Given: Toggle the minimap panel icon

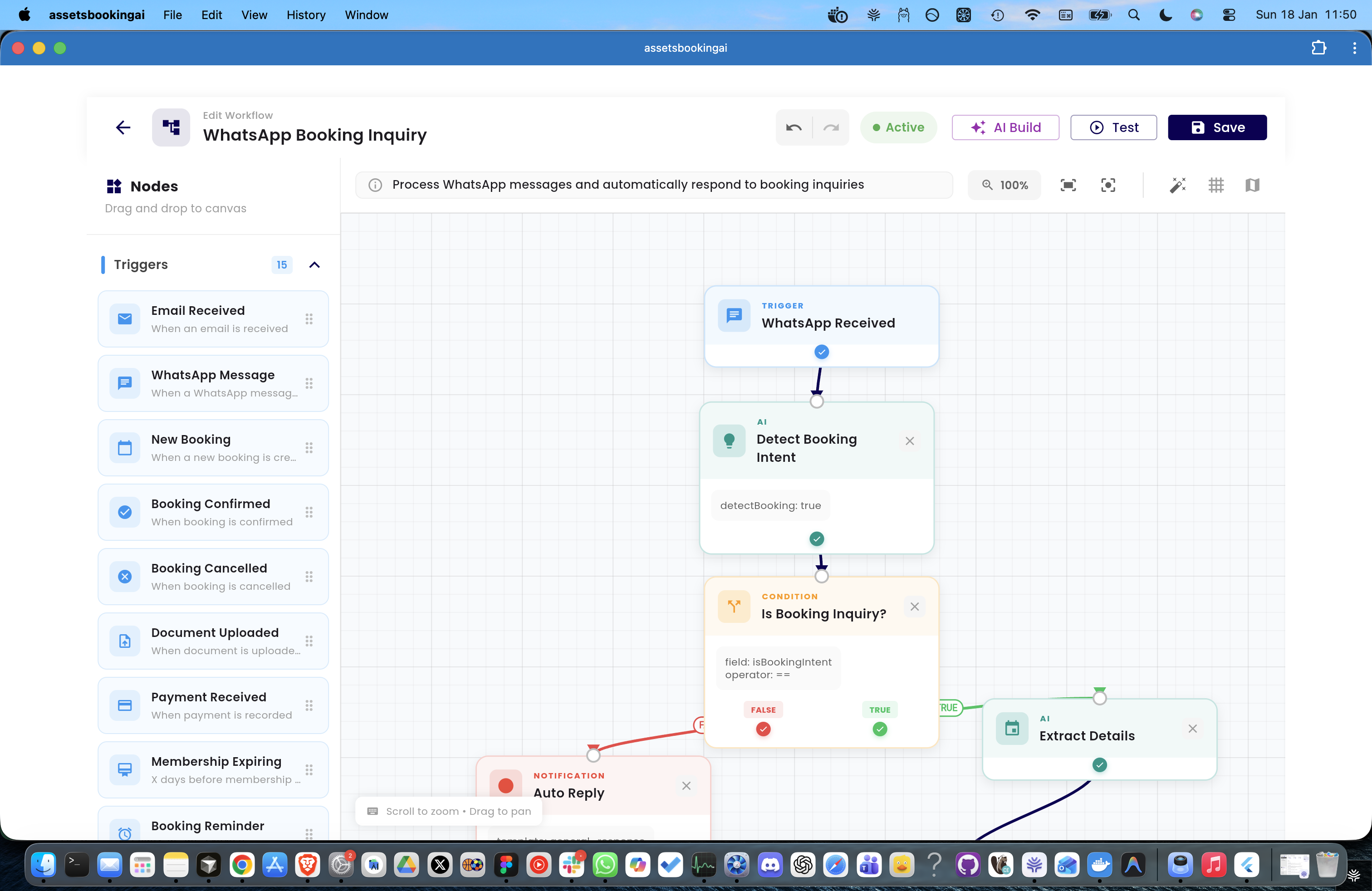Looking at the screenshot, I should (x=1252, y=185).
